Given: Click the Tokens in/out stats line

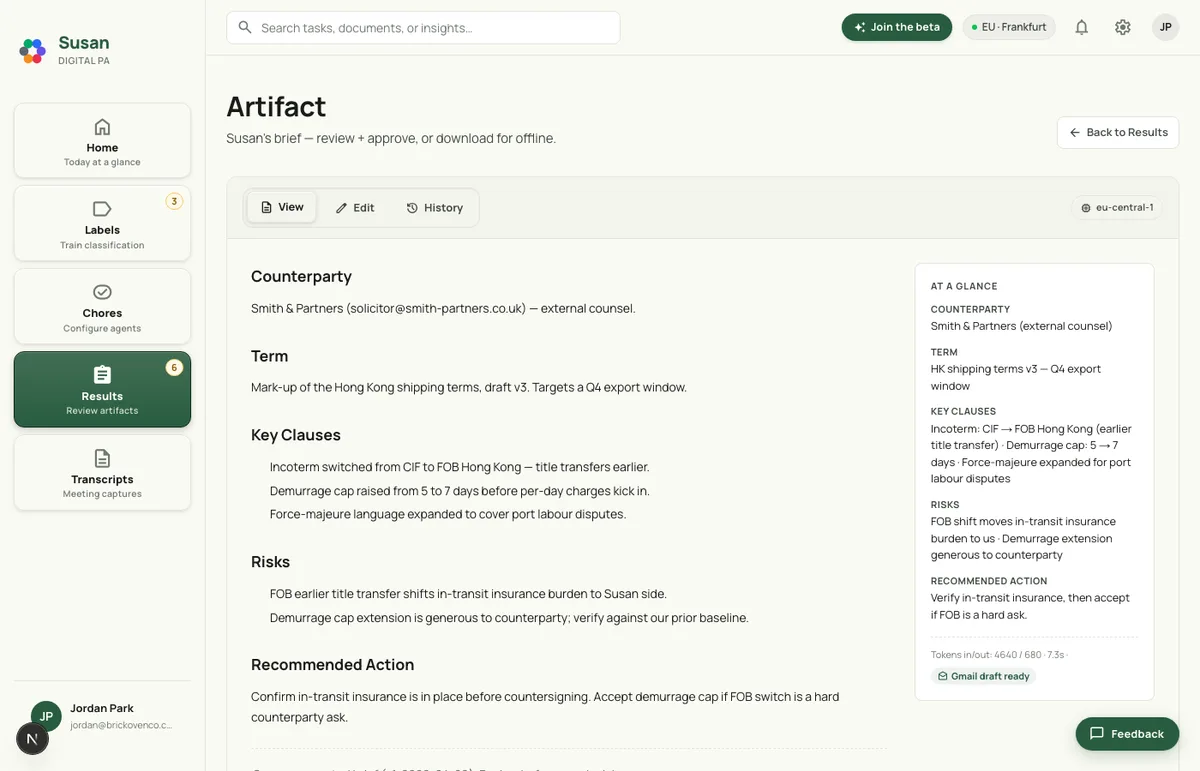Looking at the screenshot, I should pyautogui.click(x=999, y=655).
